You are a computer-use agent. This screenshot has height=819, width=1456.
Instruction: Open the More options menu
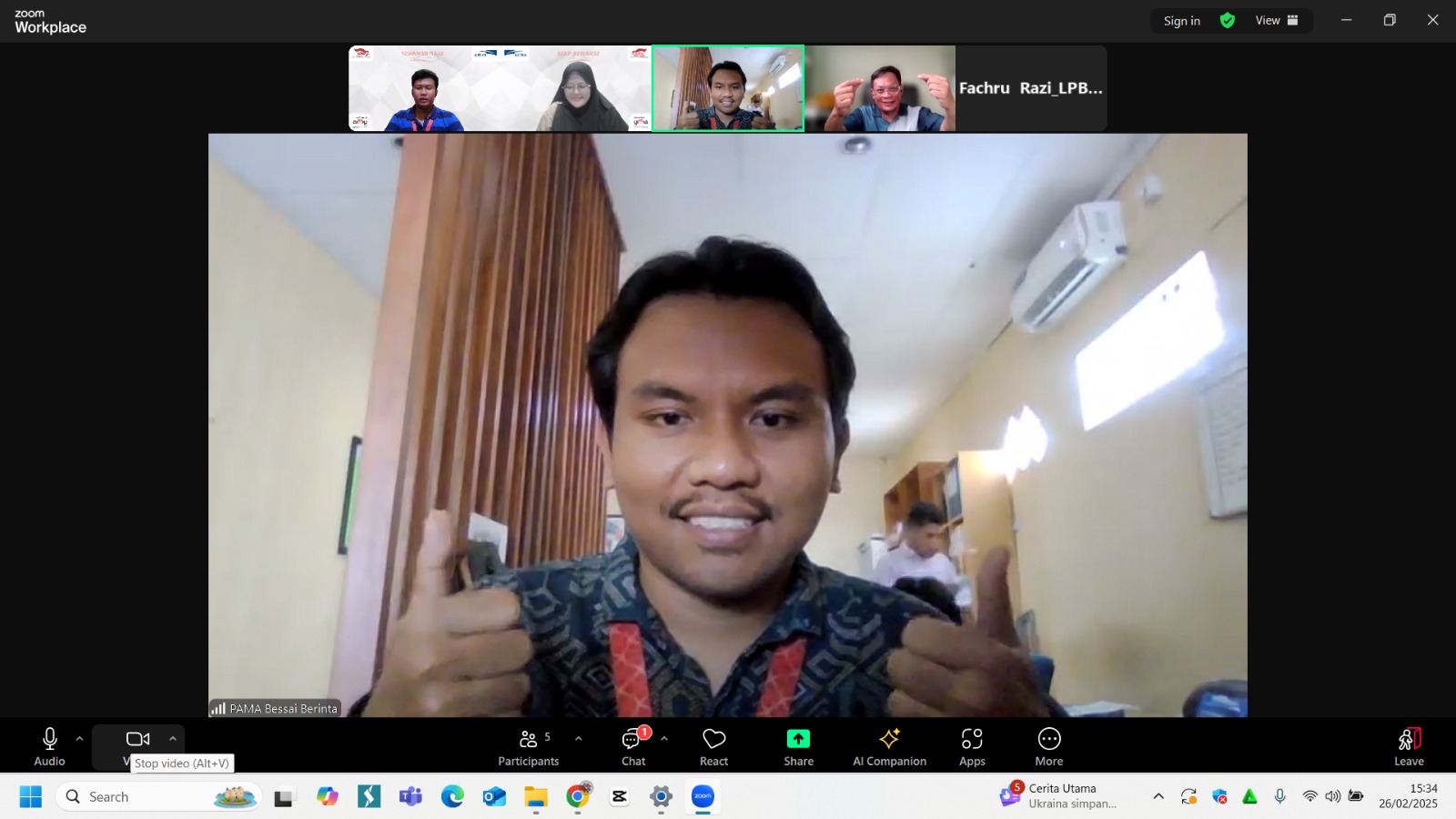(1048, 746)
